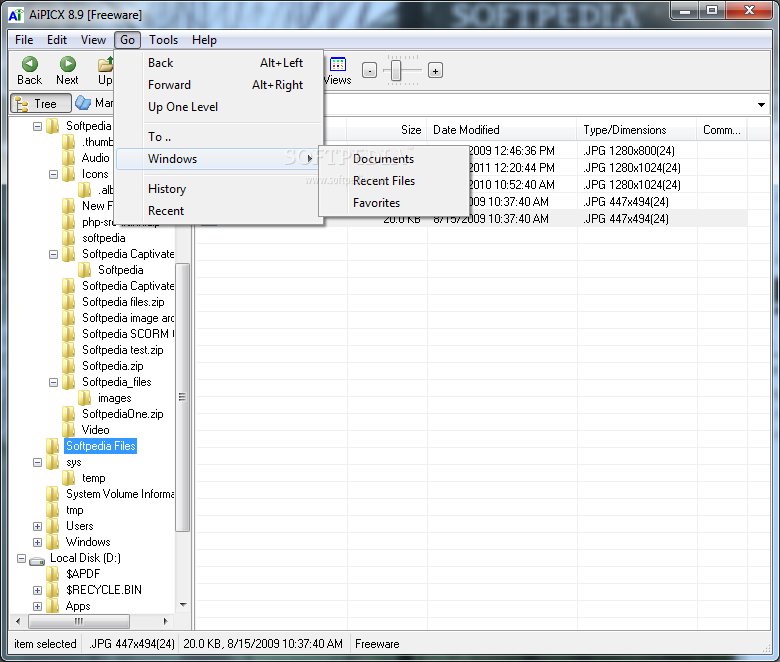Open the Help menu
780x662 pixels.
tap(204, 40)
